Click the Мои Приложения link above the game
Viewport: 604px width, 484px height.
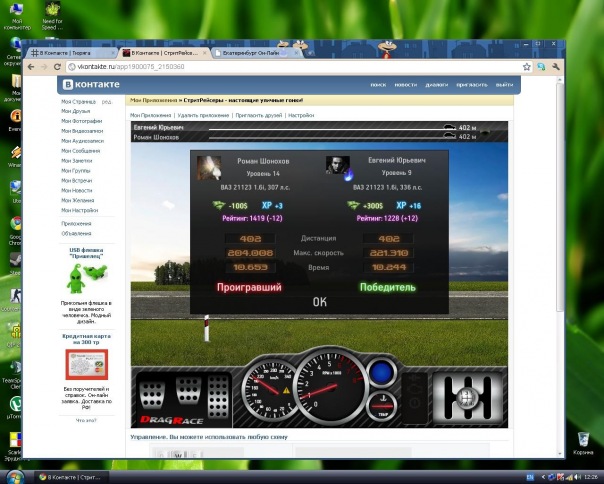click(x=151, y=115)
